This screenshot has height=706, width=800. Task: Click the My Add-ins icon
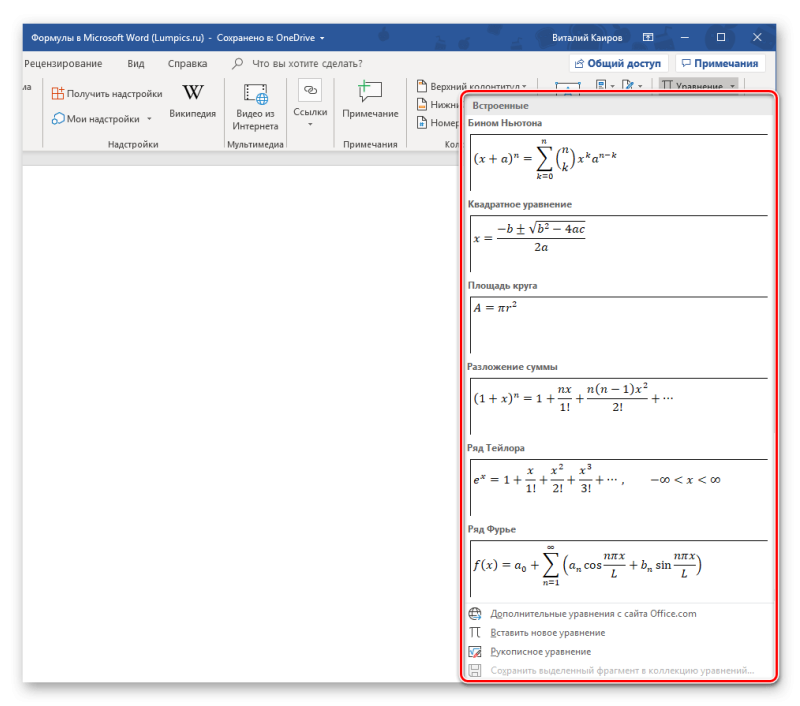pos(58,118)
